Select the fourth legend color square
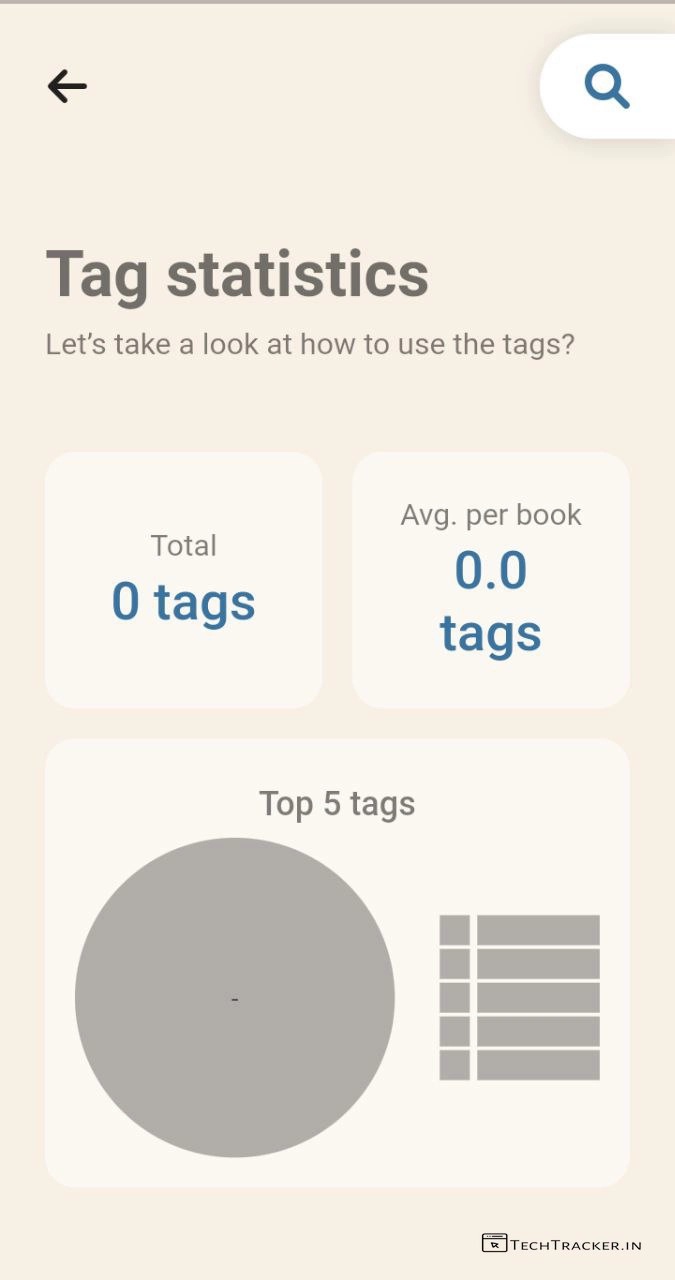The width and height of the screenshot is (675, 1280). pyautogui.click(x=454, y=1031)
